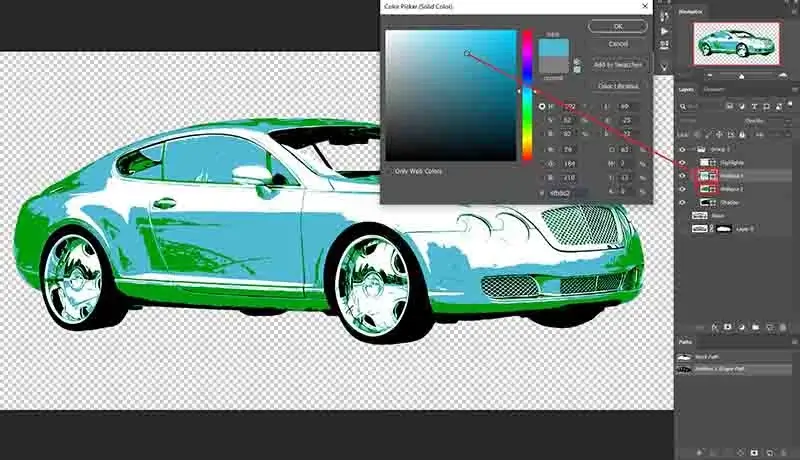Open the Layers panel options menu
This screenshot has height=460, width=800.
(794, 90)
